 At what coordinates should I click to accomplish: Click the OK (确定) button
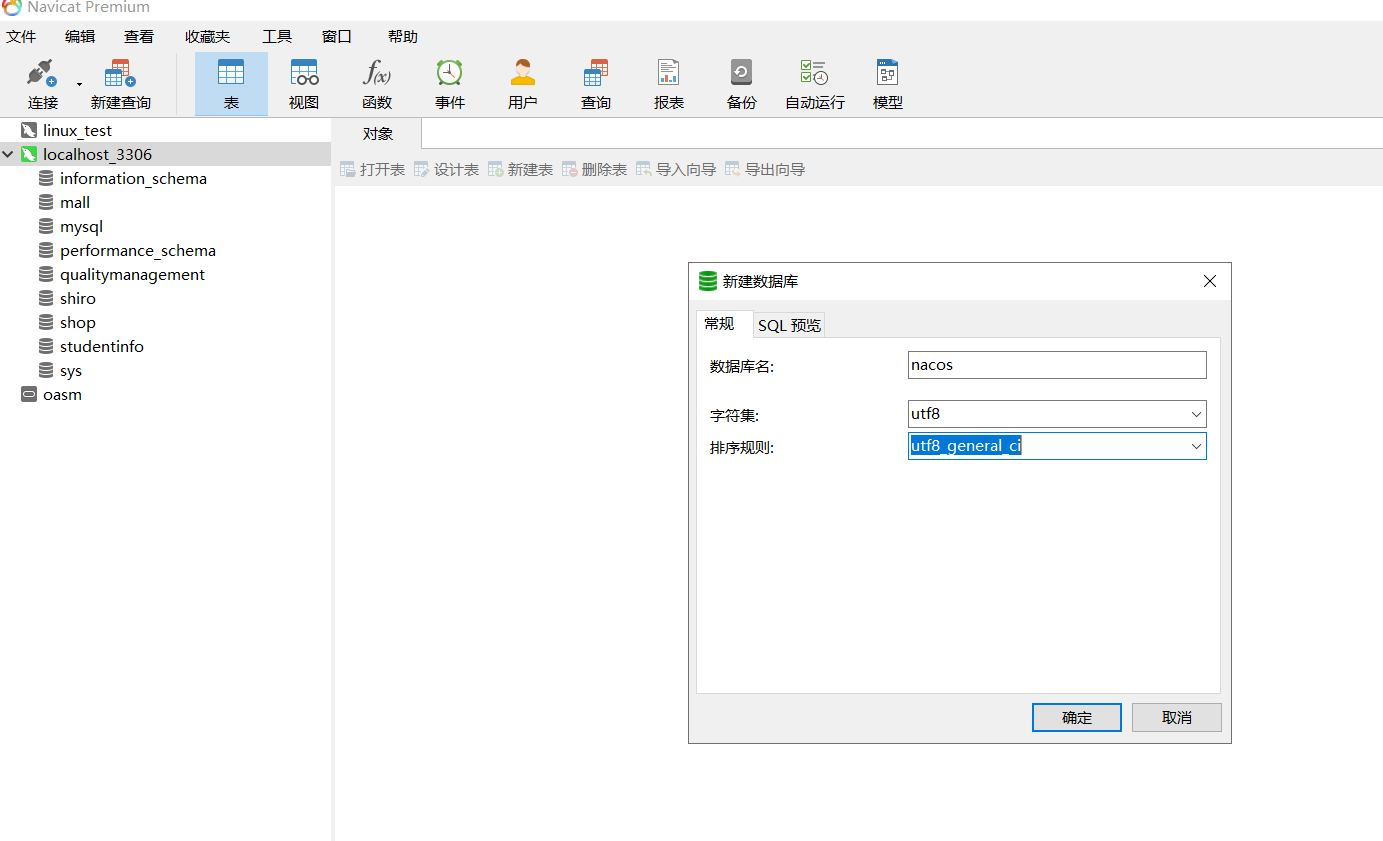pos(1077,717)
